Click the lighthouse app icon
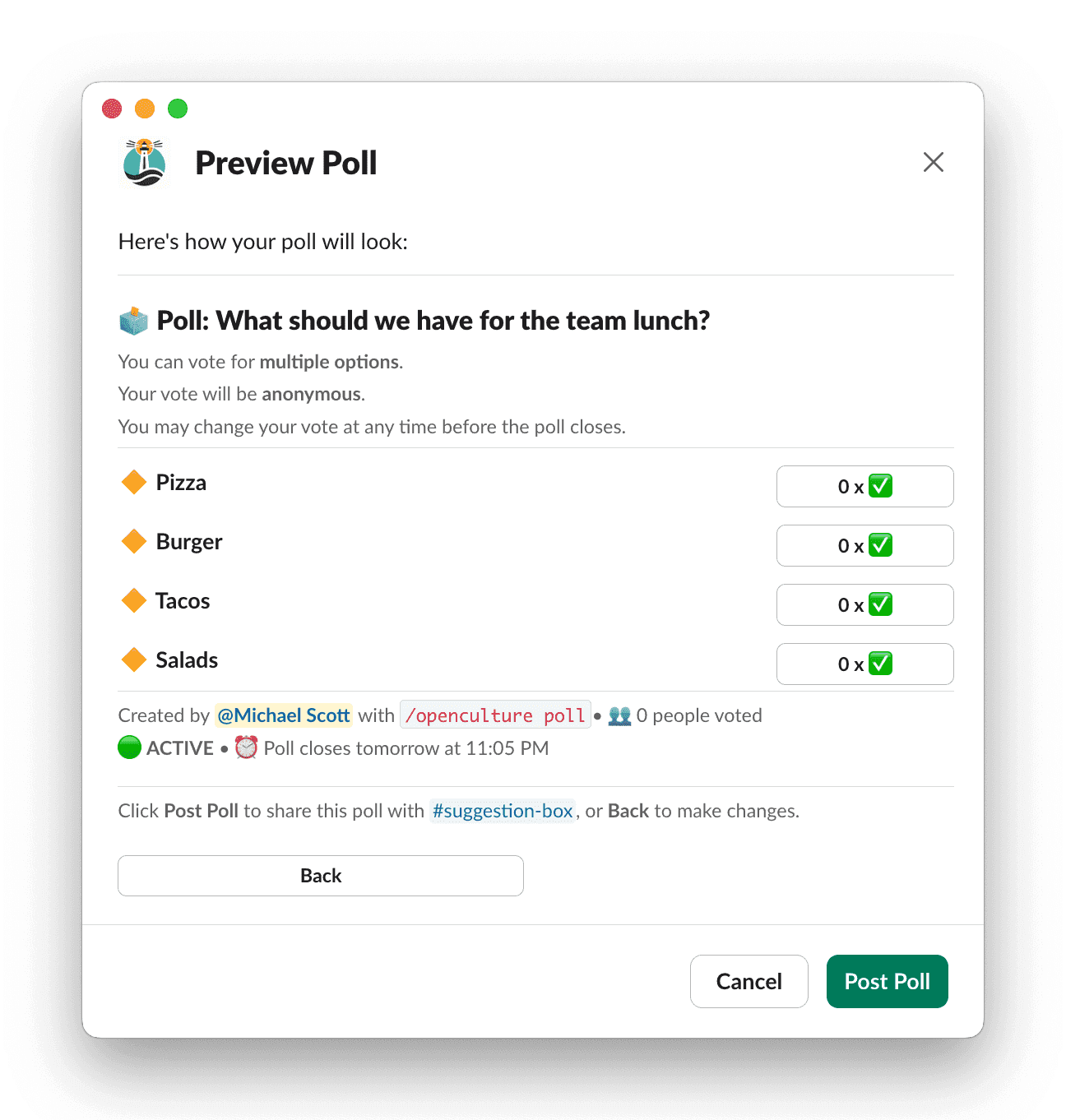This screenshot has height=1120, width=1066. coord(144,163)
